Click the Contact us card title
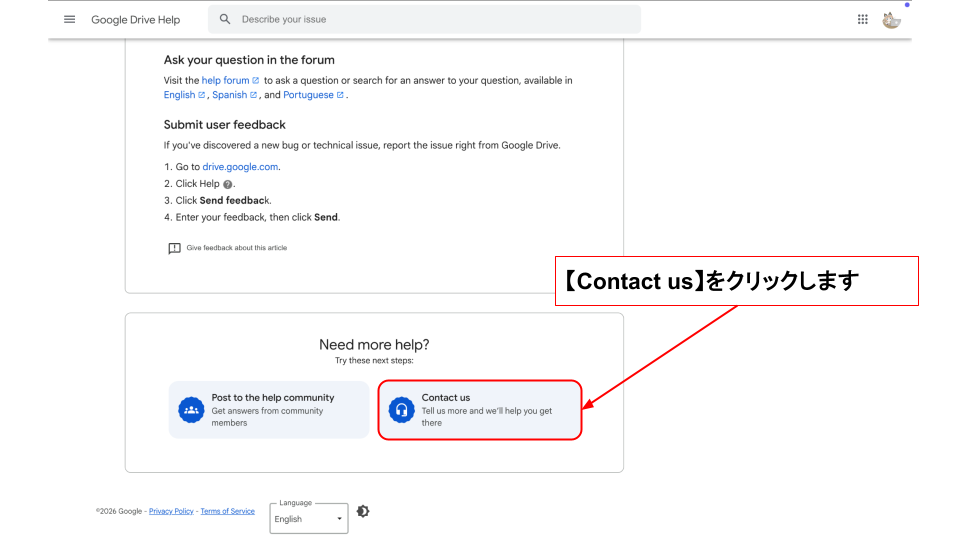 (446, 397)
